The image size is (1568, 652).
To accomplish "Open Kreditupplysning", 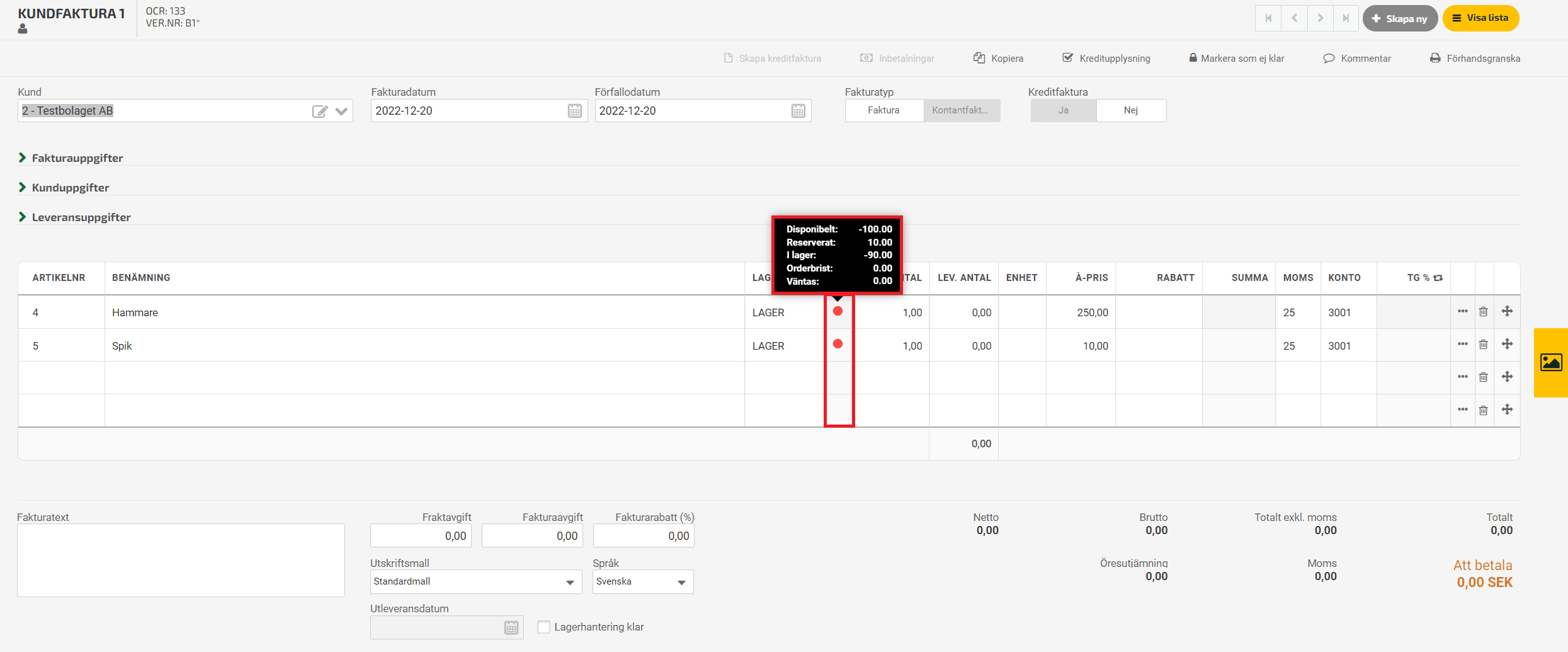I will click(x=1106, y=58).
